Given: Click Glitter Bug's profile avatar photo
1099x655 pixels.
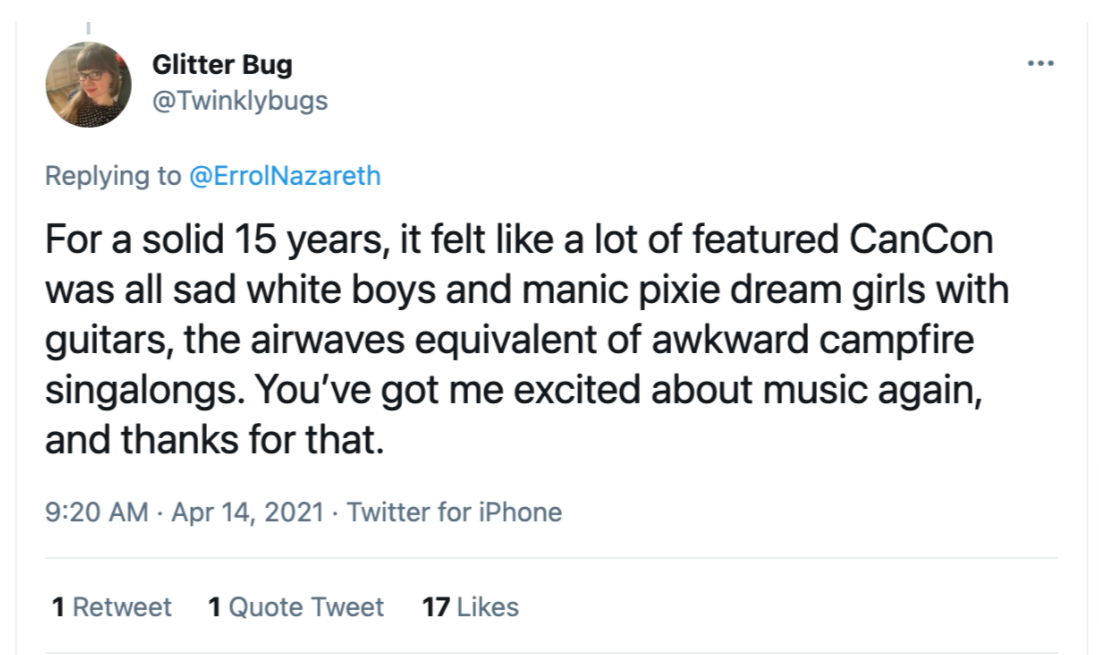Looking at the screenshot, I should tap(89, 85).
